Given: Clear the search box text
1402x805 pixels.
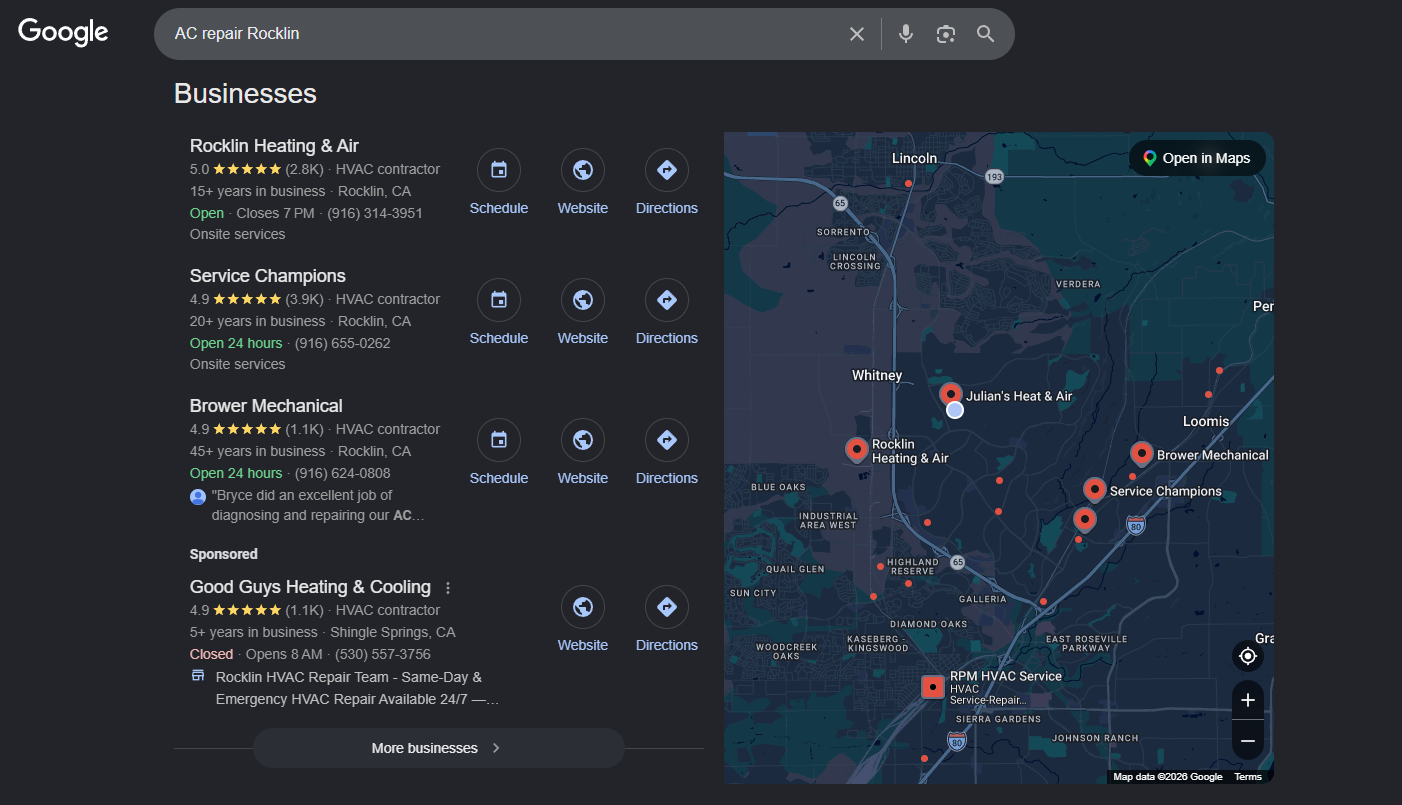Looking at the screenshot, I should [857, 34].
